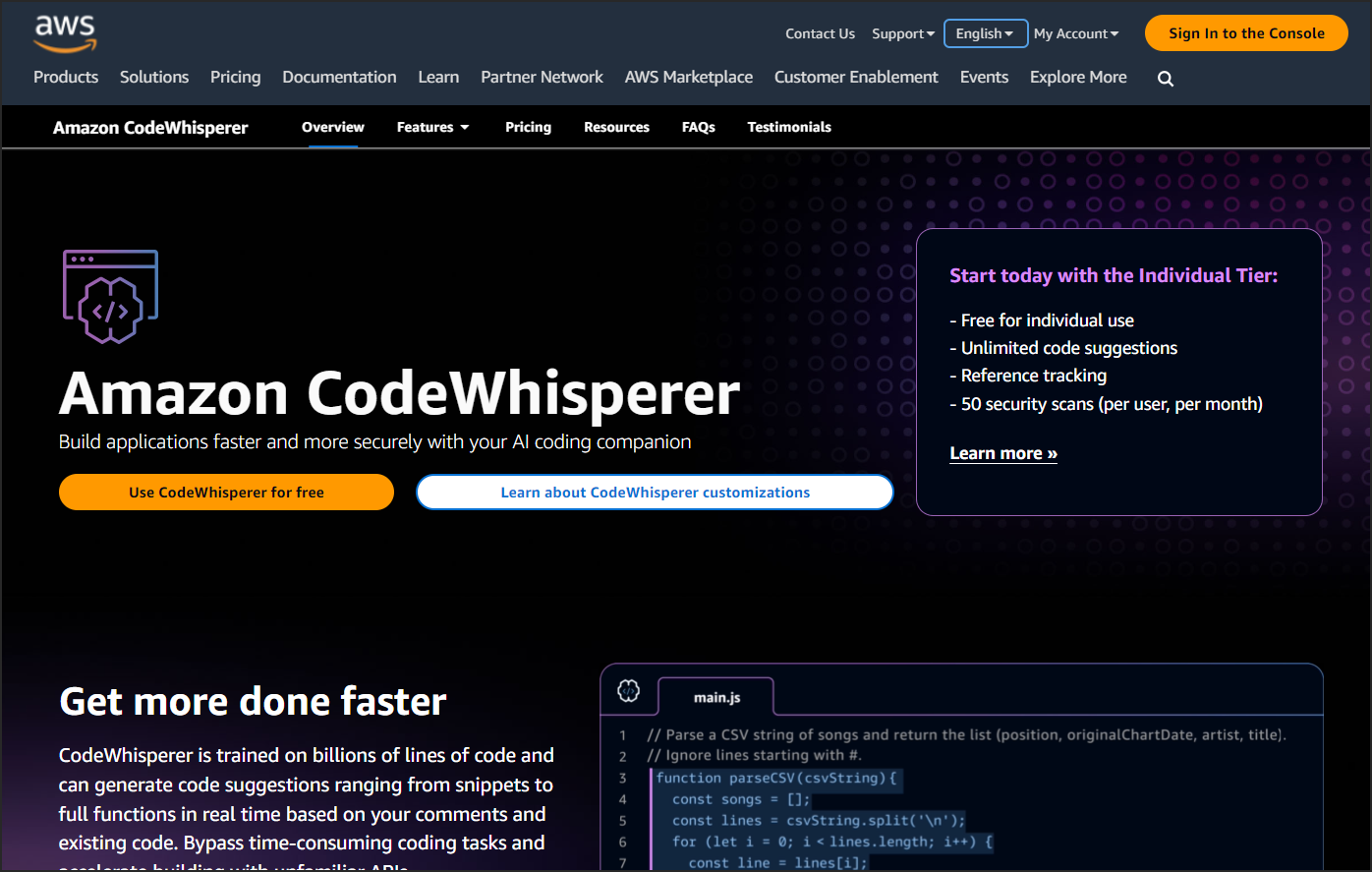Click code line 'const songs = [];'
The height and width of the screenshot is (872, 1372).
[x=741, y=799]
